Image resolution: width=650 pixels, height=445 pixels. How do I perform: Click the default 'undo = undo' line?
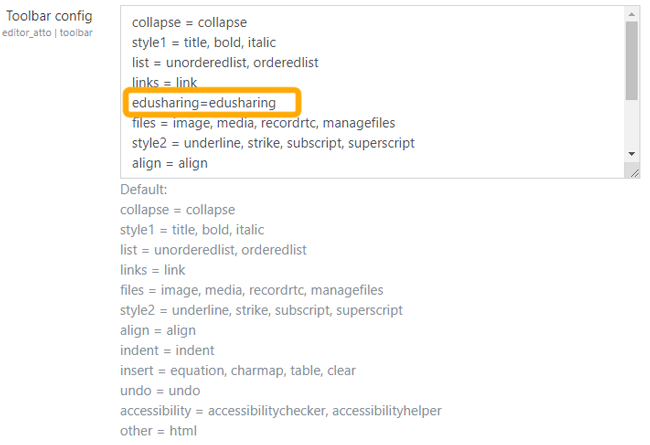click(160, 390)
